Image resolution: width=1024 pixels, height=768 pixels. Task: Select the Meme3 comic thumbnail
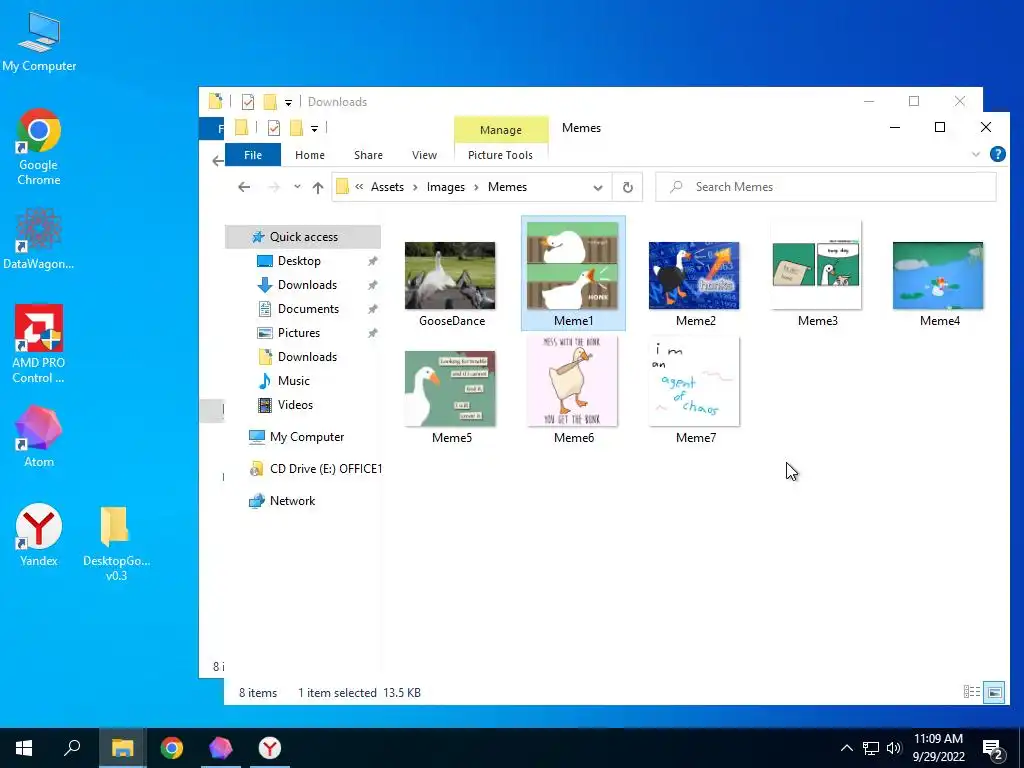[x=816, y=264]
